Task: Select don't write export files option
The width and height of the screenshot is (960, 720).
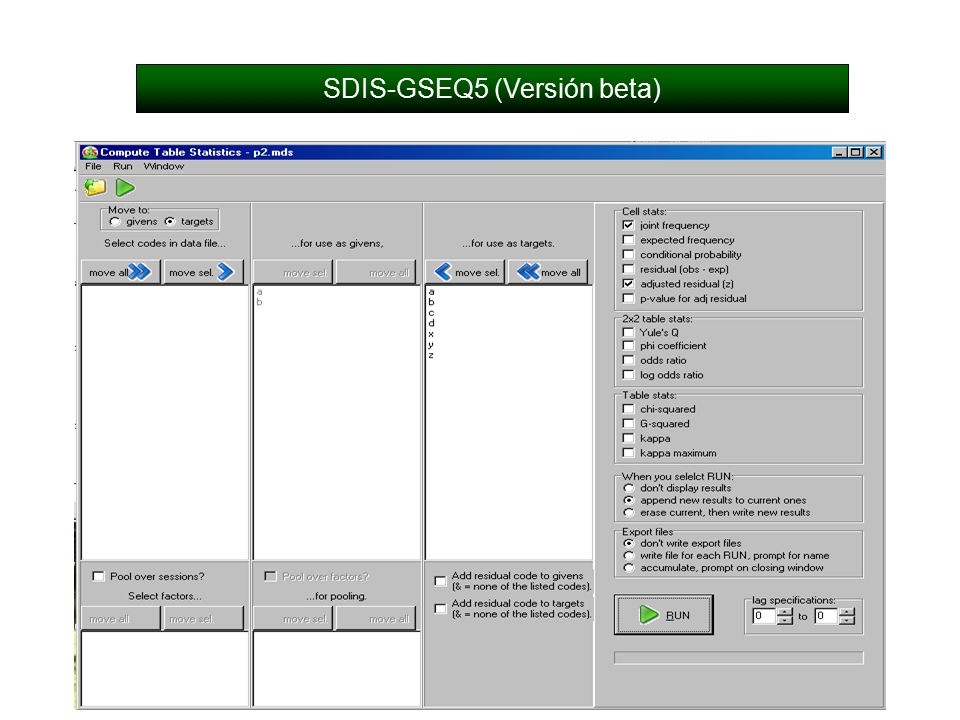Action: click(628, 544)
